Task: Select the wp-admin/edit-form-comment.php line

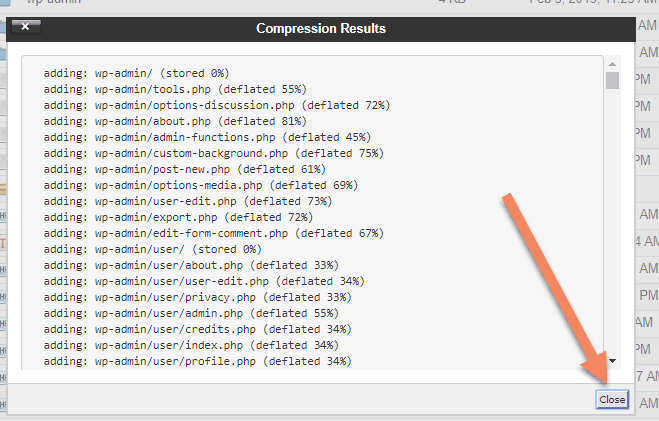Action: click(214, 233)
